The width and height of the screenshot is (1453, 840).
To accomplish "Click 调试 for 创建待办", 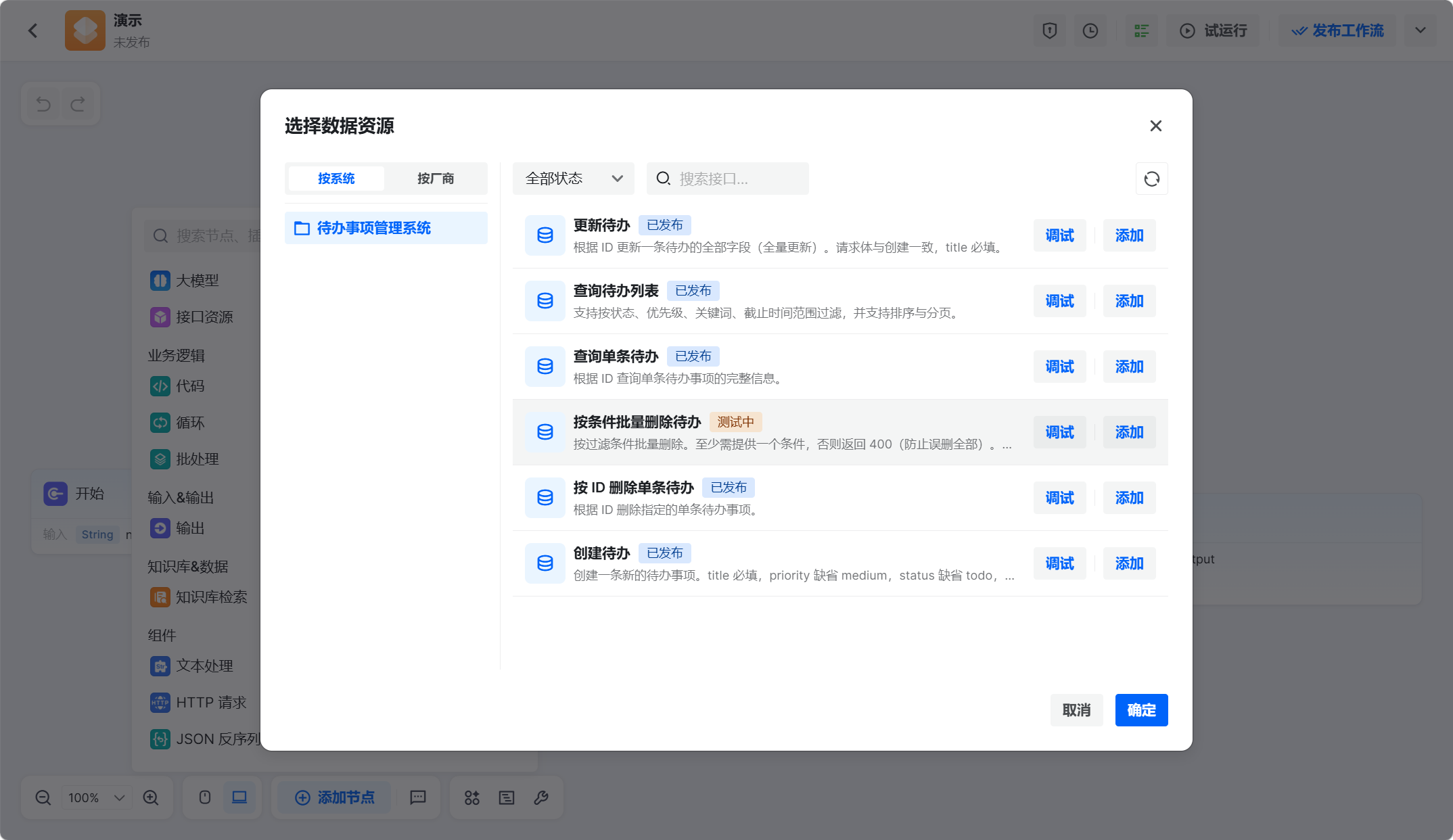I will (1059, 563).
